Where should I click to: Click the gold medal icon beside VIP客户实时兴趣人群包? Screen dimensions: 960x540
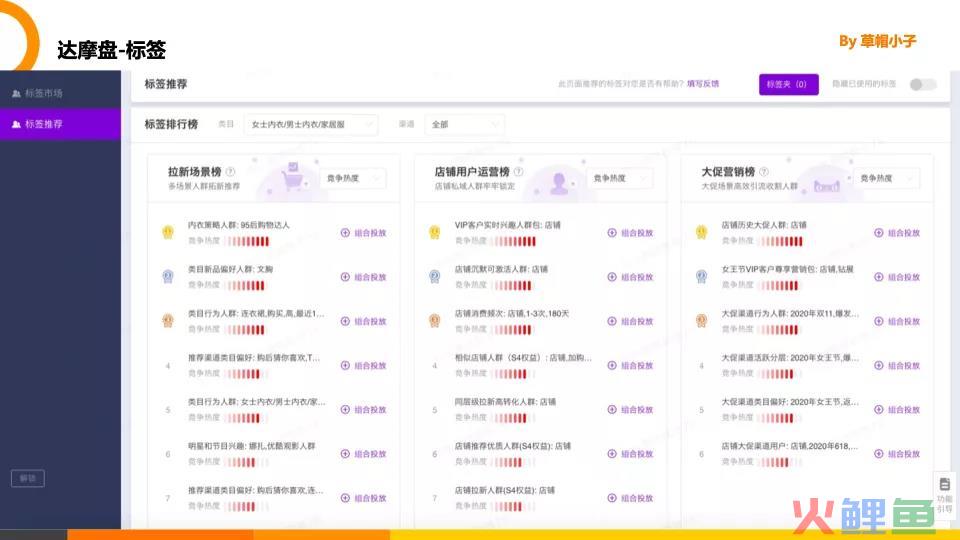point(435,233)
